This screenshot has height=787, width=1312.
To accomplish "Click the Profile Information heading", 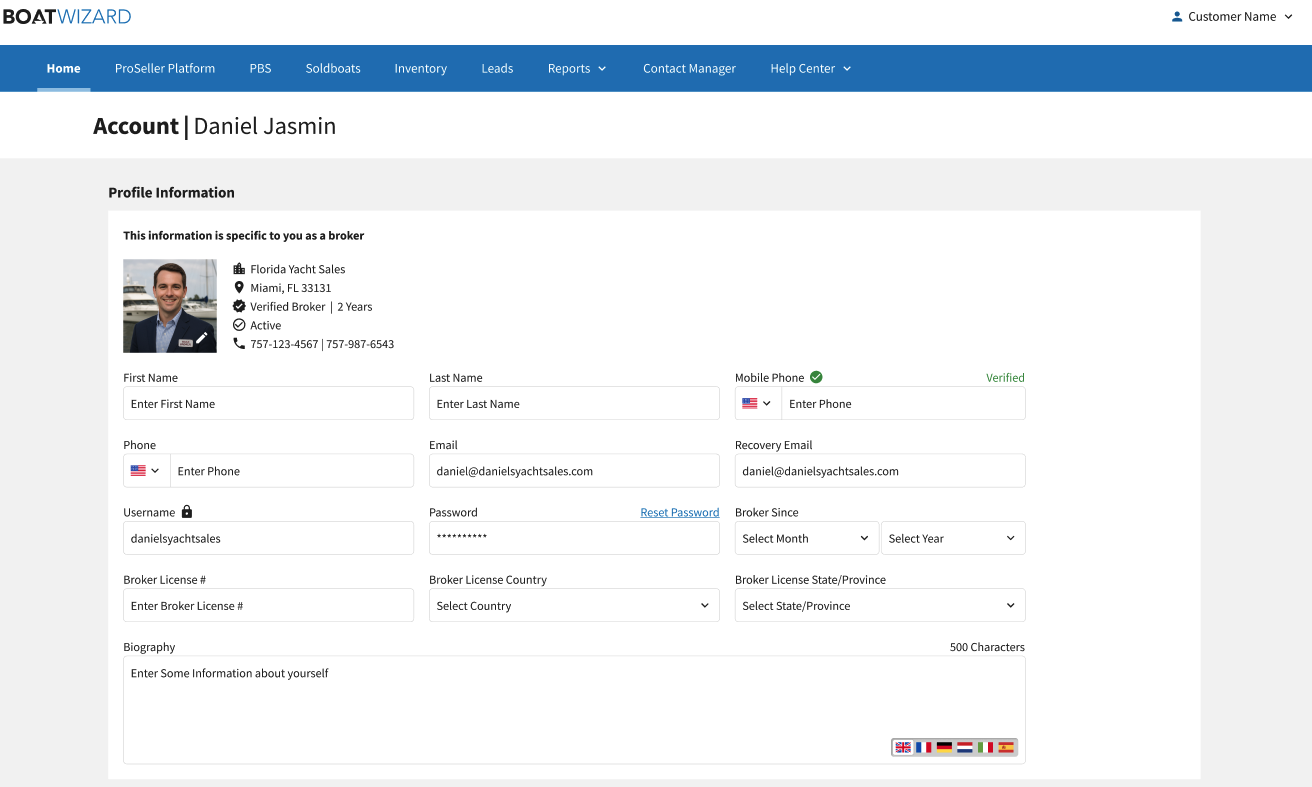I will click(171, 192).
